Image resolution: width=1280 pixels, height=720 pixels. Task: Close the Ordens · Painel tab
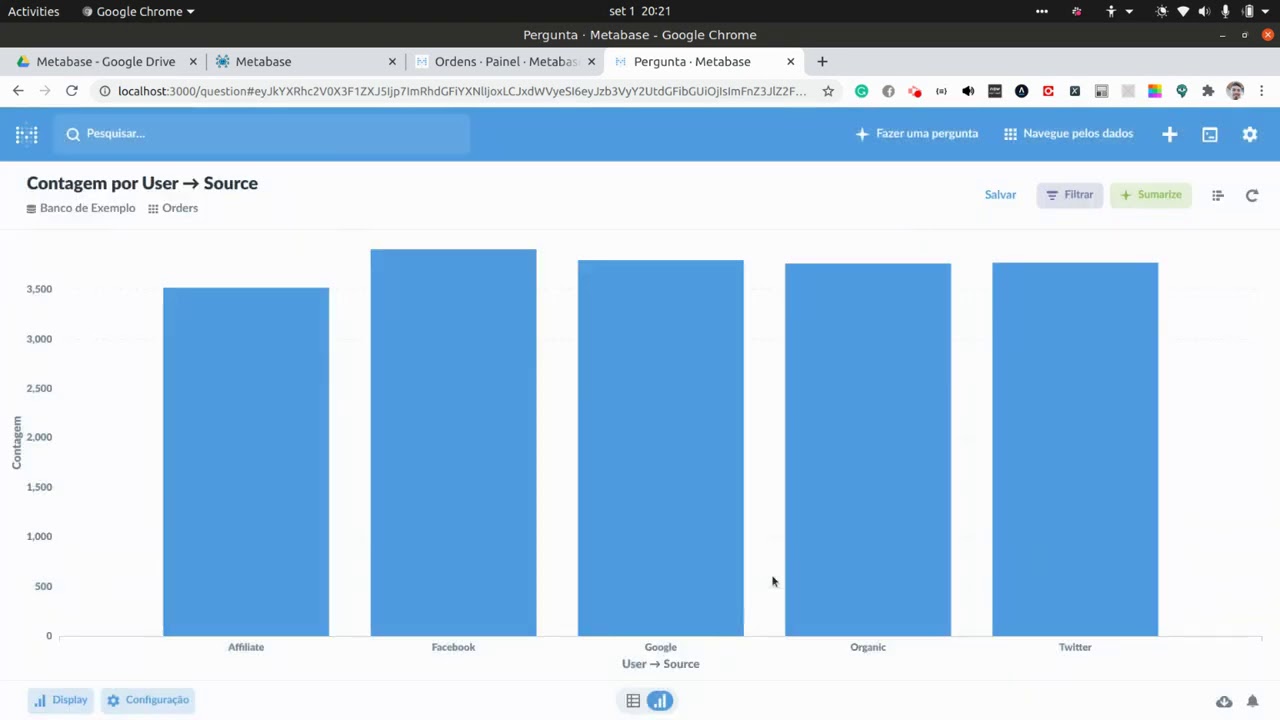click(591, 62)
